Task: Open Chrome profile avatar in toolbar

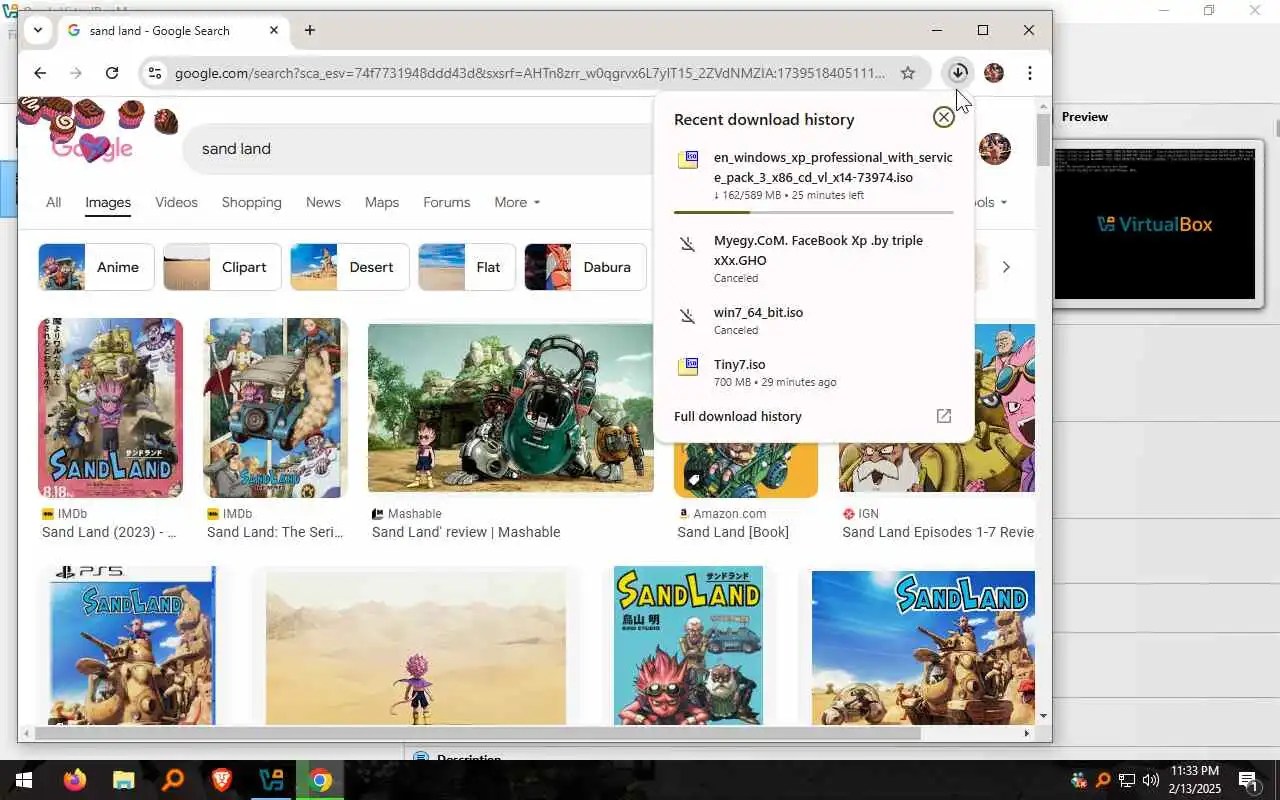Action: [993, 73]
